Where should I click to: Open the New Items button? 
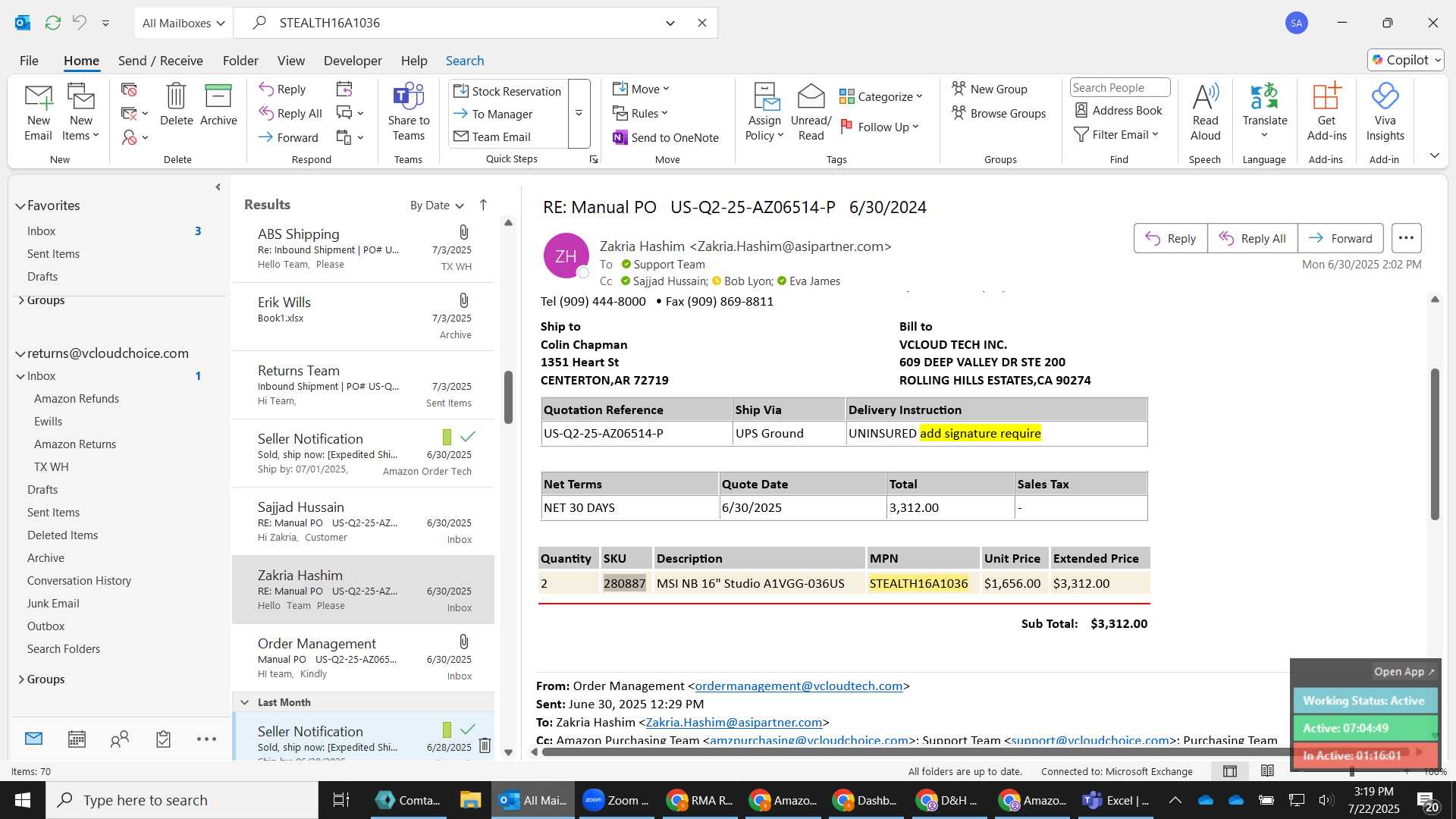pyautogui.click(x=80, y=112)
